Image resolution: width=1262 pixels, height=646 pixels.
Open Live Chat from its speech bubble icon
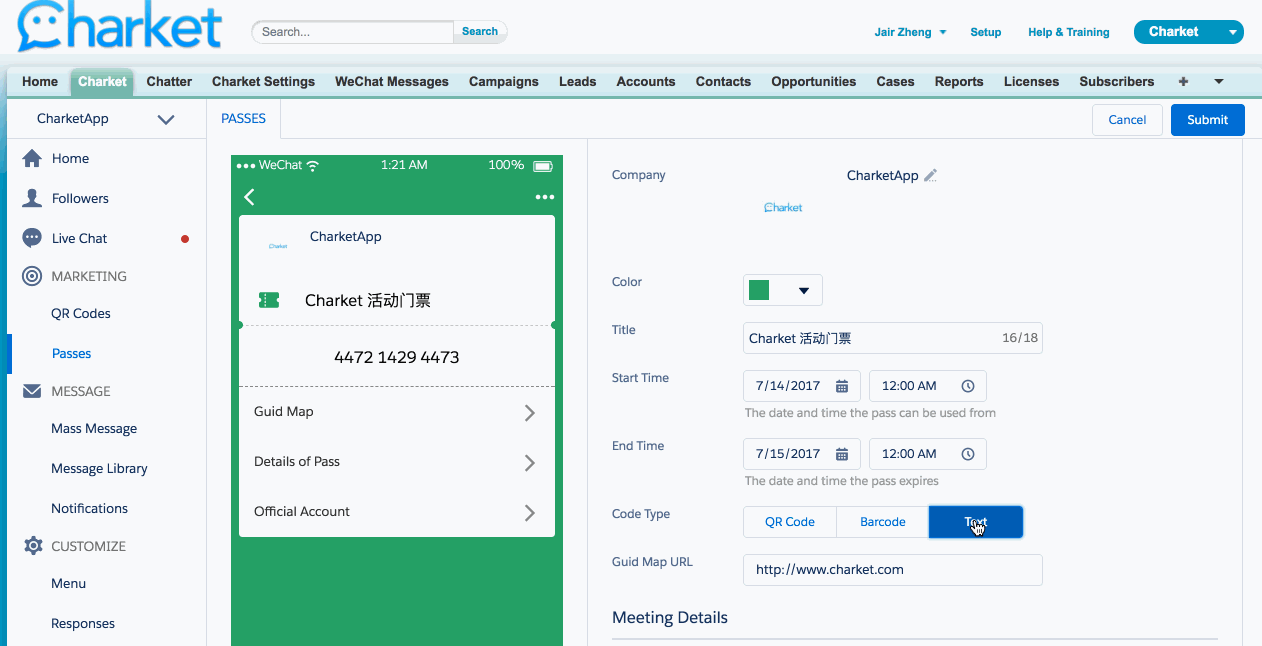tap(32, 238)
